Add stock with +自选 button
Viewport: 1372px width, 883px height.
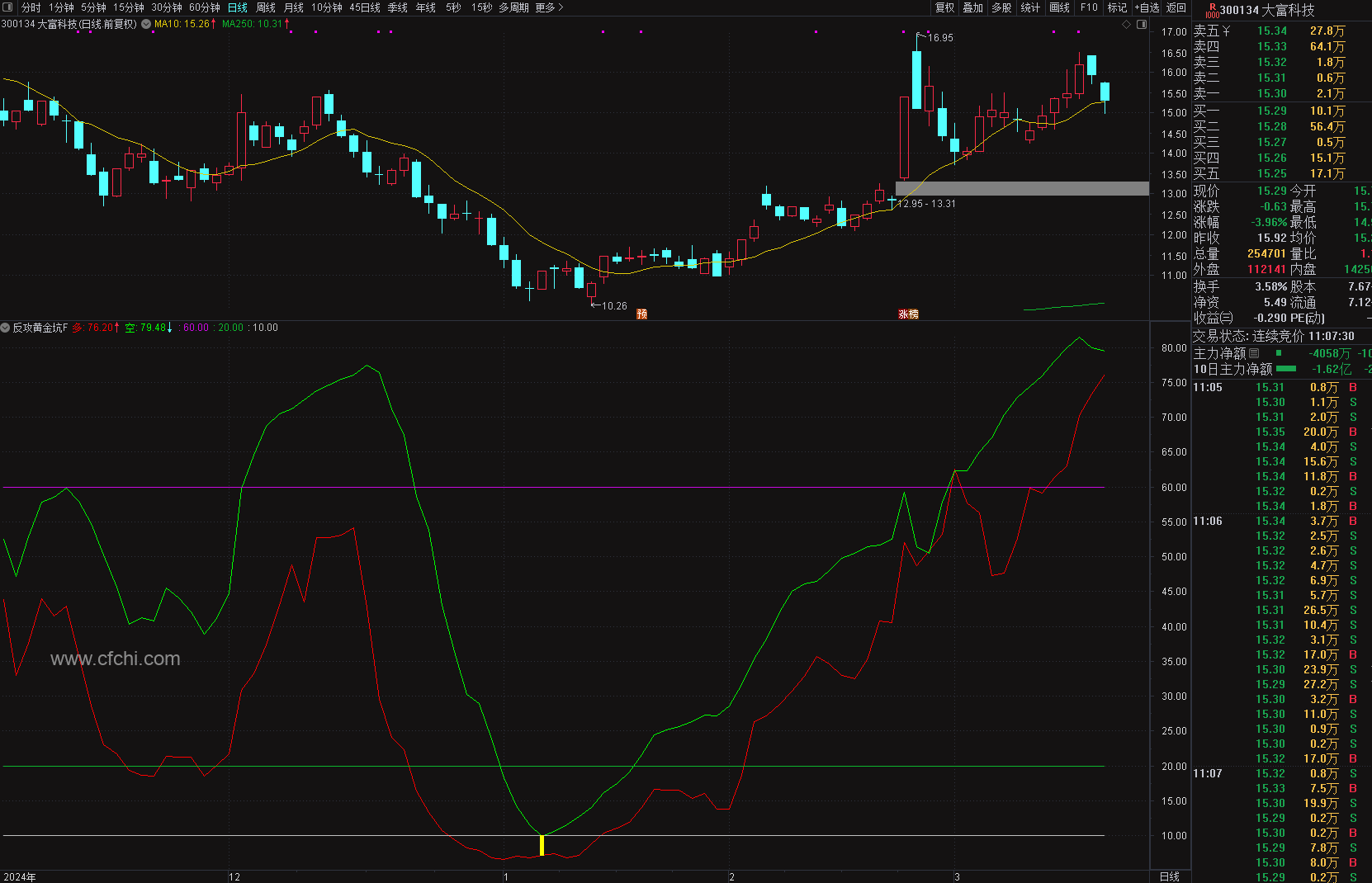[x=1147, y=7]
